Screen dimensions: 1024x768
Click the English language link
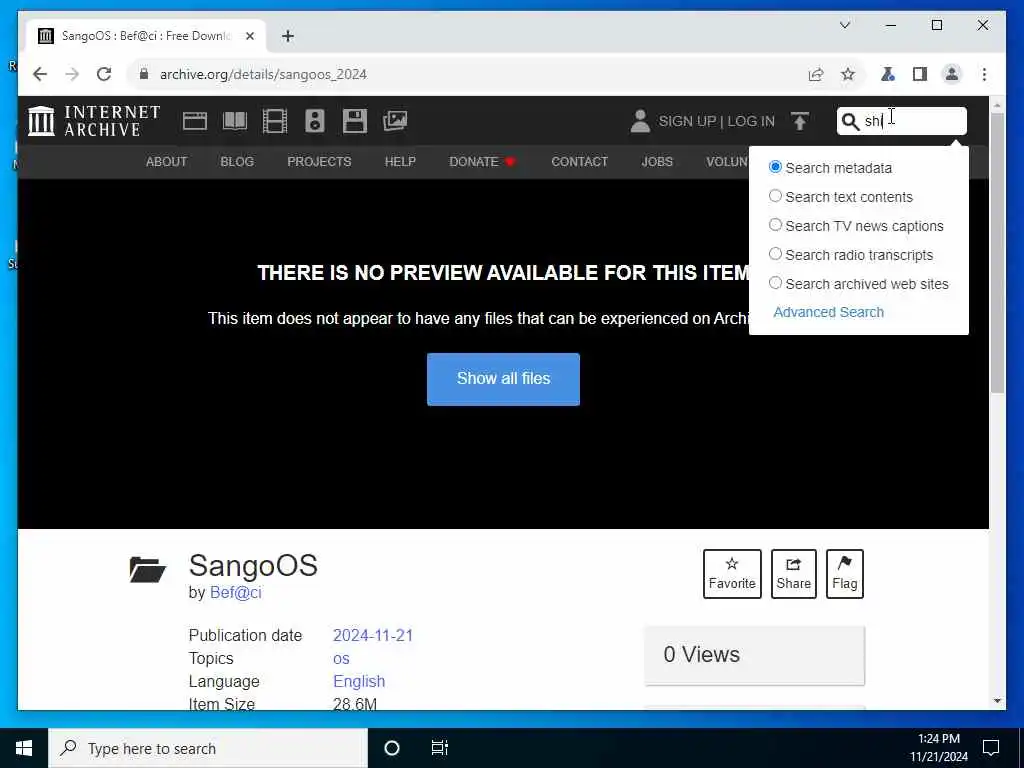359,681
